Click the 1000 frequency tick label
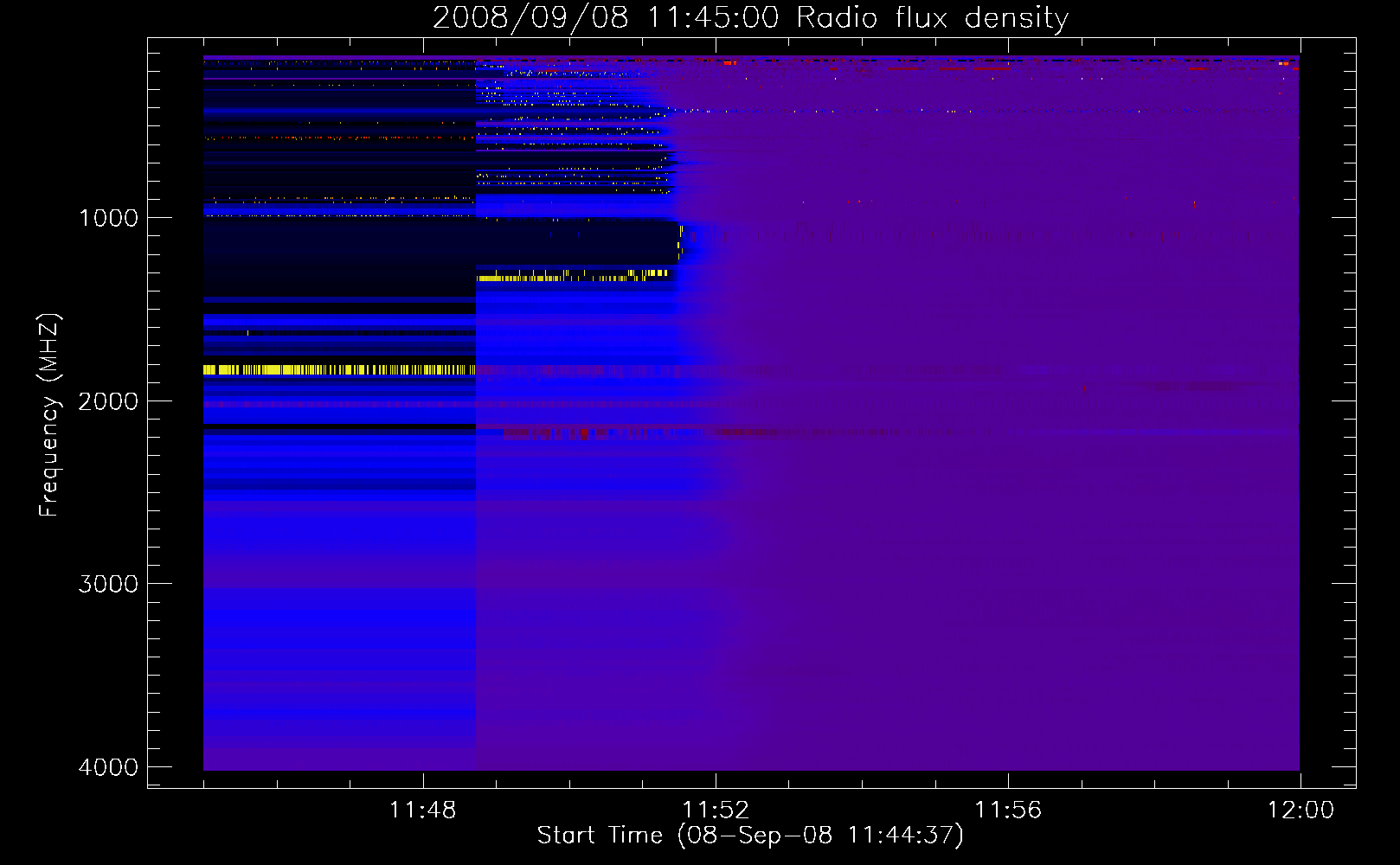This screenshot has height=865, width=1400. (108, 218)
